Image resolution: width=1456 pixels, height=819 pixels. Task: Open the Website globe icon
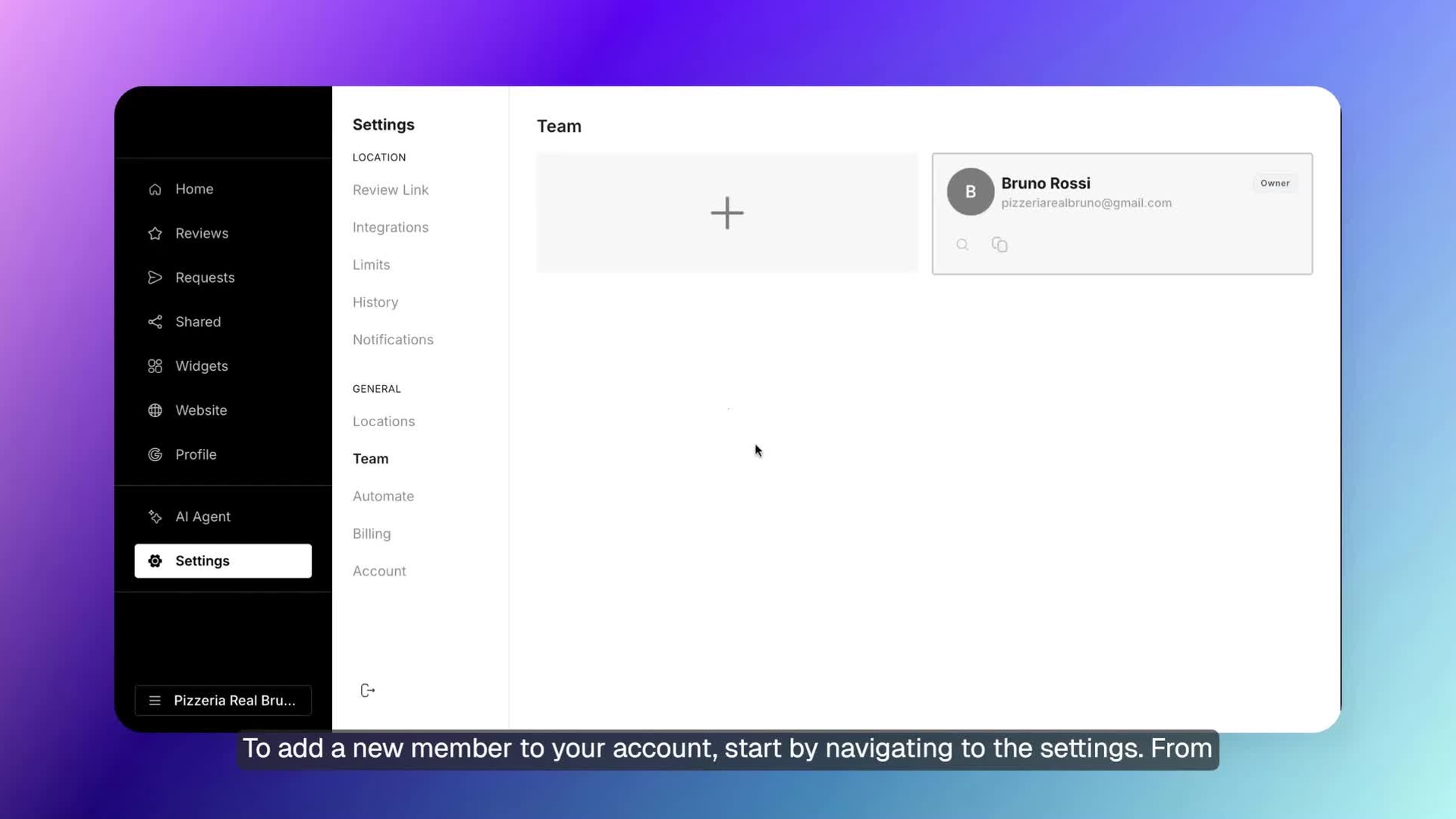[x=155, y=410]
